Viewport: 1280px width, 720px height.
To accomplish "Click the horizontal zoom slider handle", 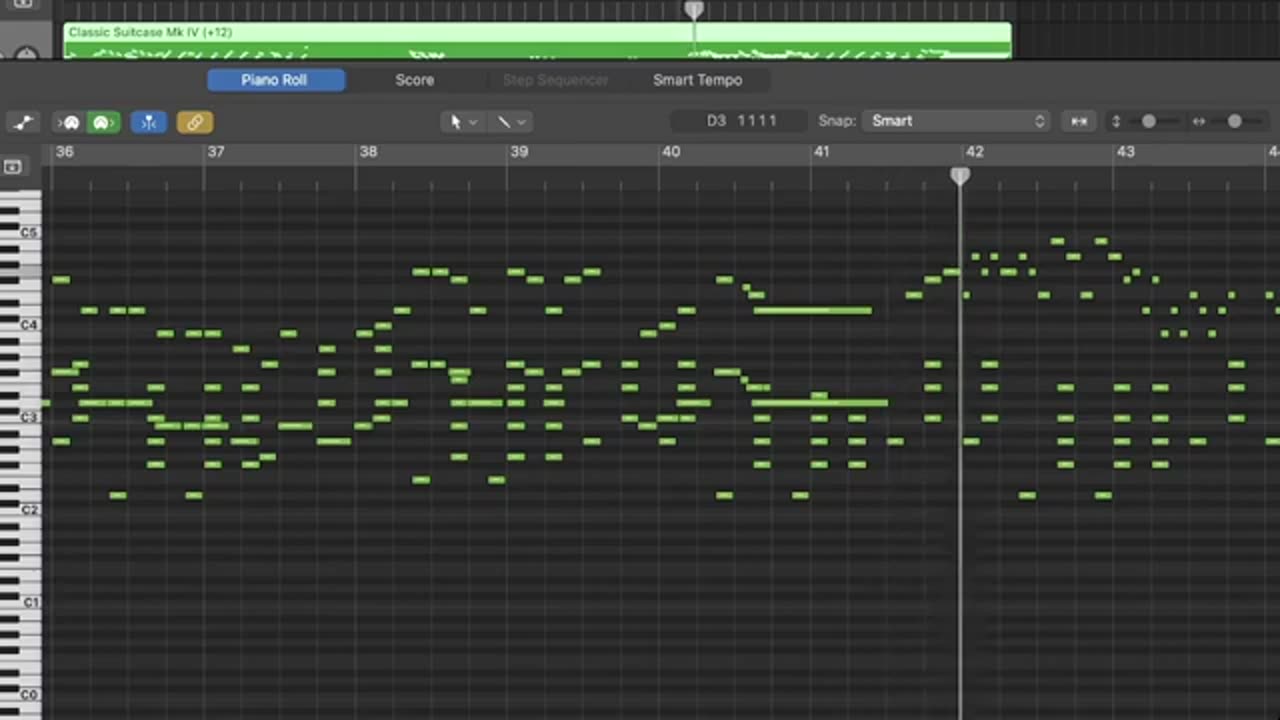I will [1235, 121].
